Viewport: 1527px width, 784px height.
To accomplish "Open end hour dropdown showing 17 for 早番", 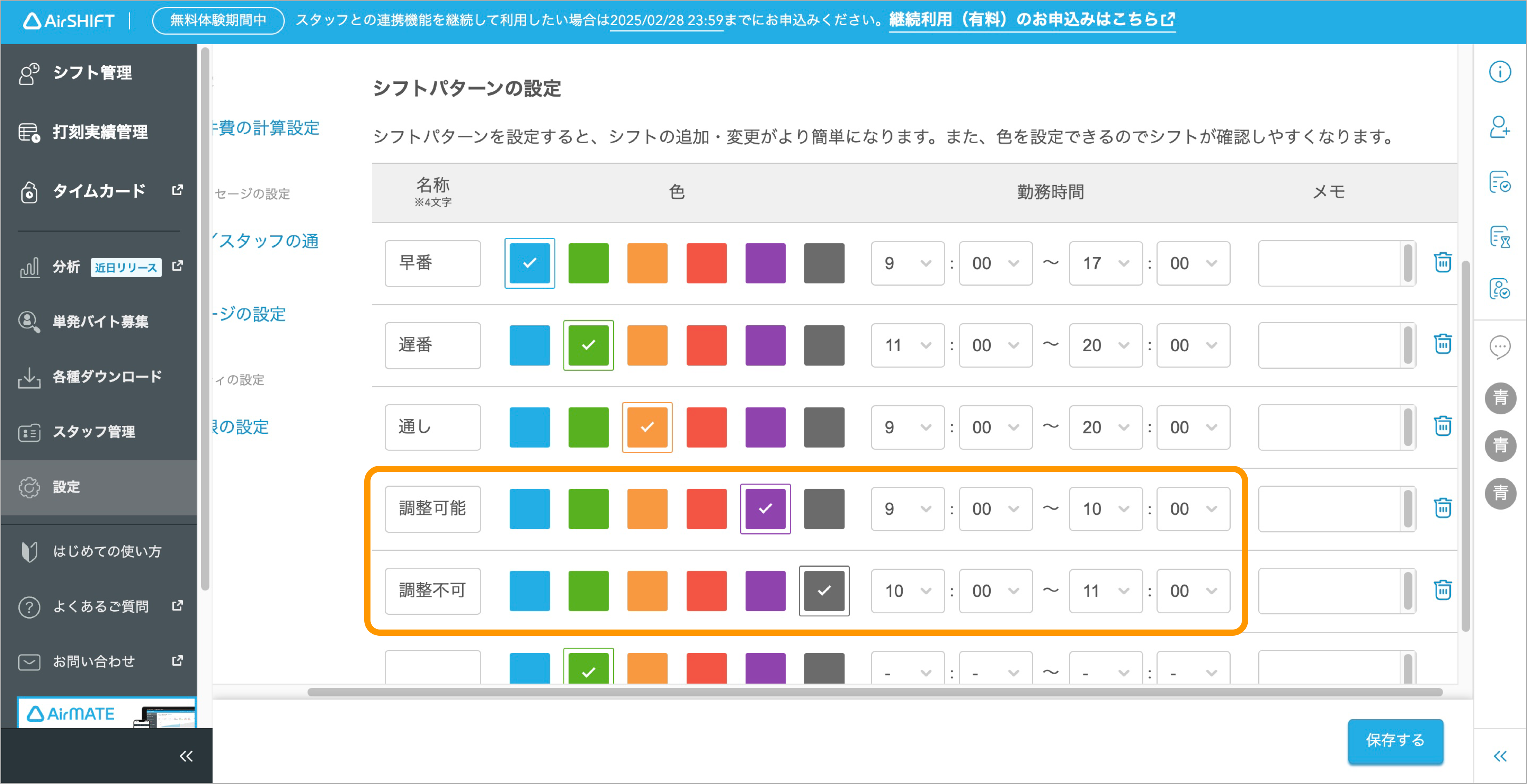I will pos(1106,263).
